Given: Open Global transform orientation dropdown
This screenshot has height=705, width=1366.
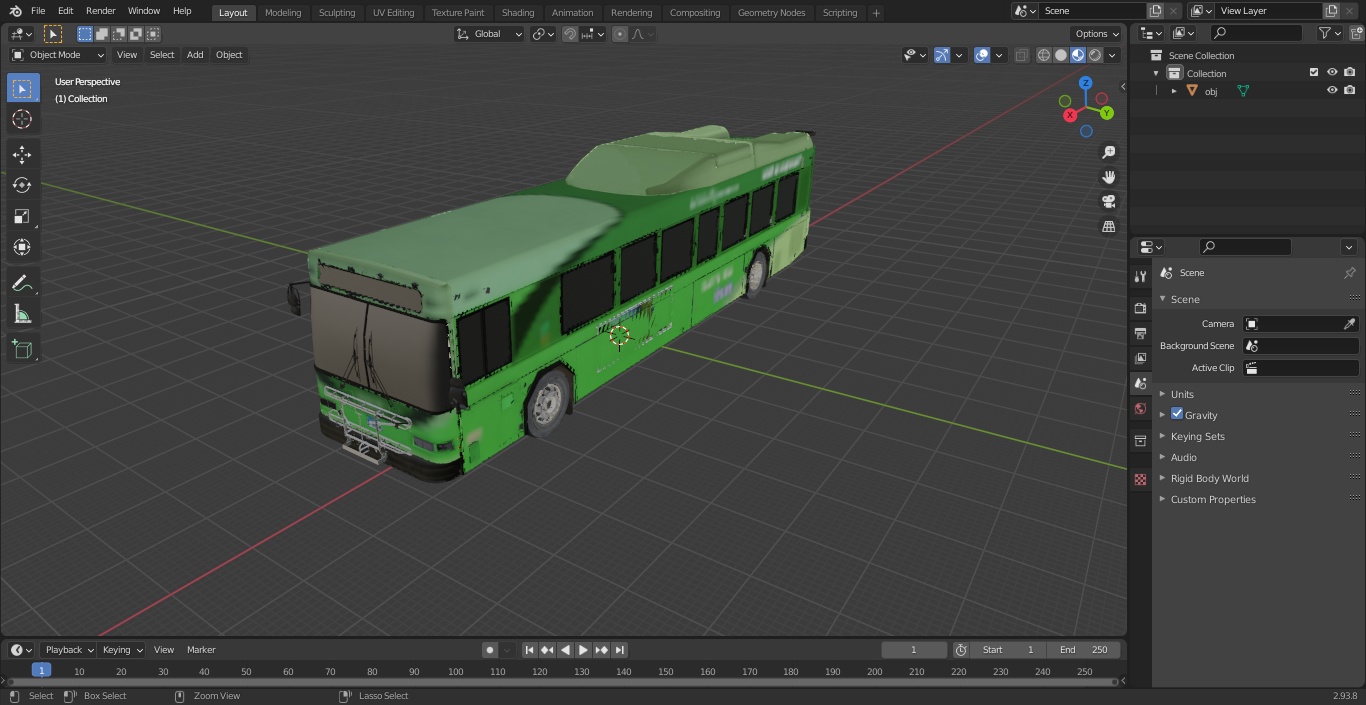Looking at the screenshot, I should pyautogui.click(x=489, y=34).
